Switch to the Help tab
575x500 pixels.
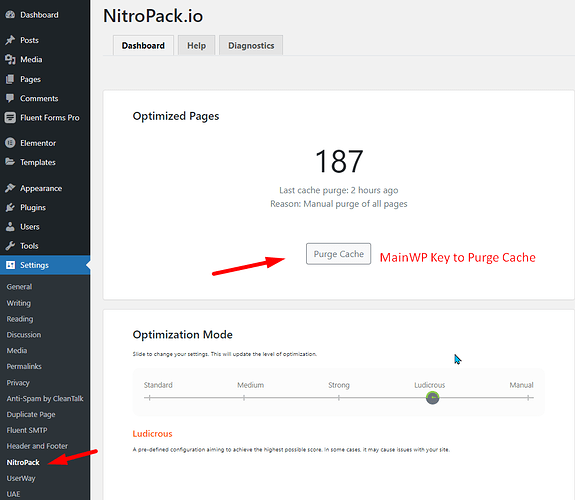point(196,45)
